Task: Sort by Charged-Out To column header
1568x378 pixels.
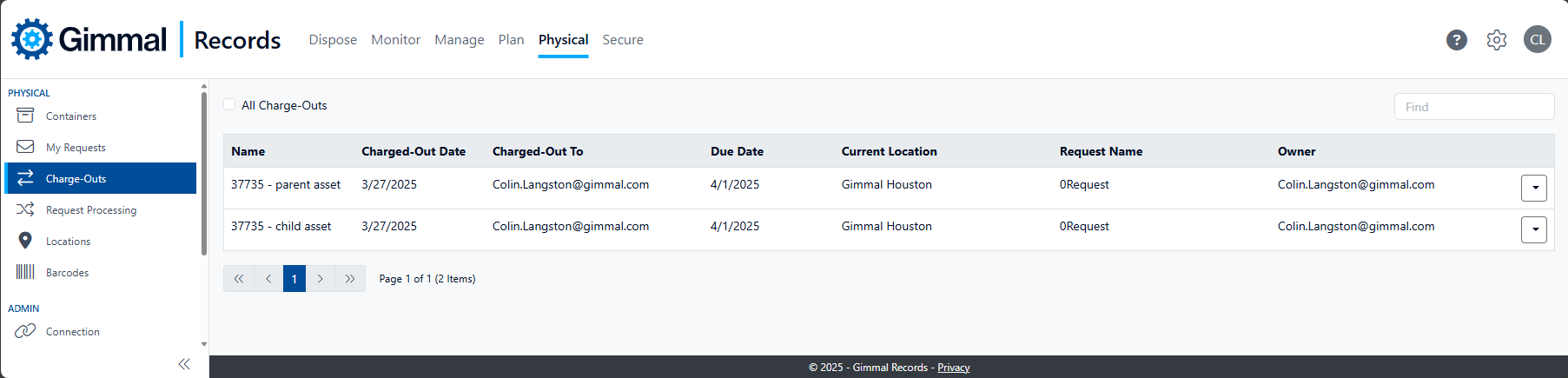Action: pyautogui.click(x=538, y=151)
